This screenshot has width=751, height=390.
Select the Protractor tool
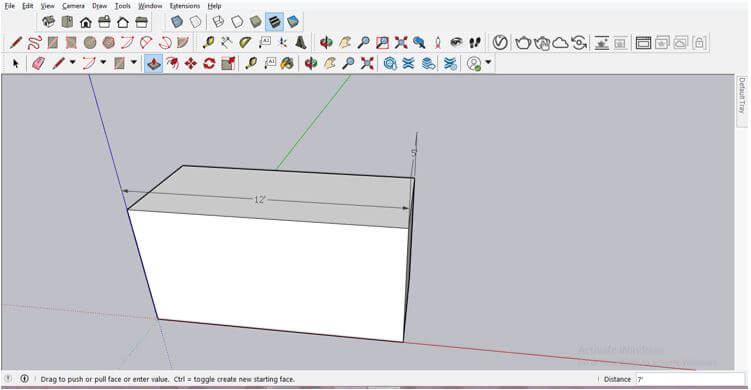pos(245,43)
